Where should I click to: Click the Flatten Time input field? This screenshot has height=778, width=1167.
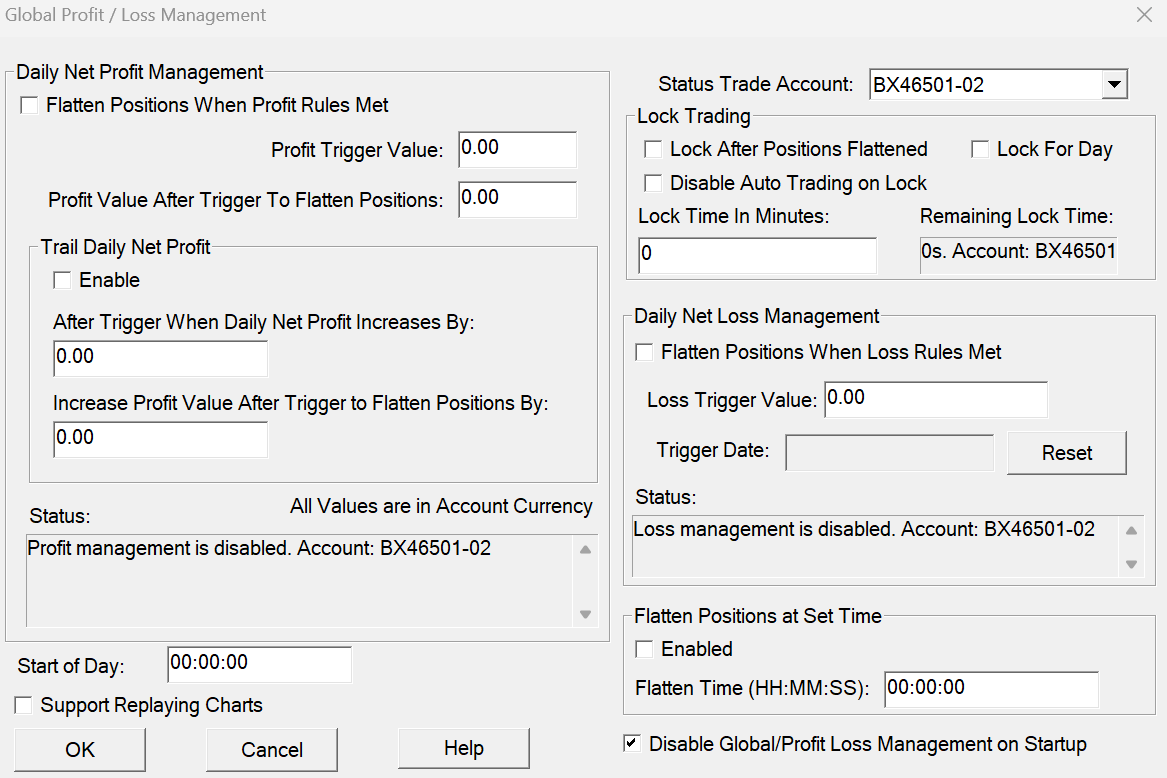[x=990, y=688]
